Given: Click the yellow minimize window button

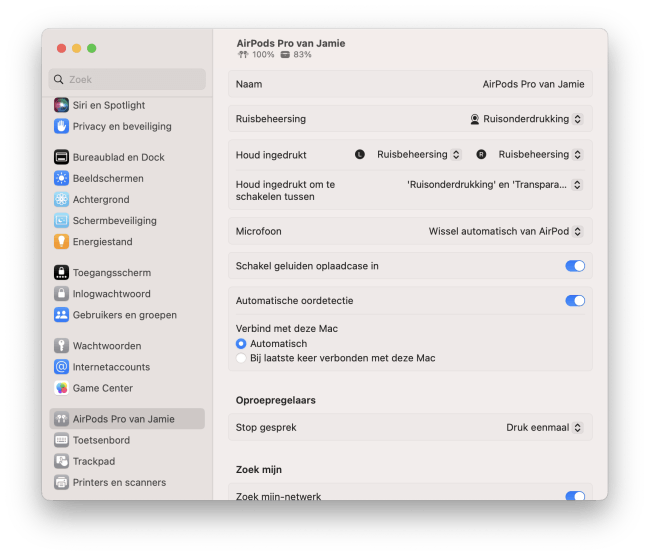Looking at the screenshot, I should 77,49.
